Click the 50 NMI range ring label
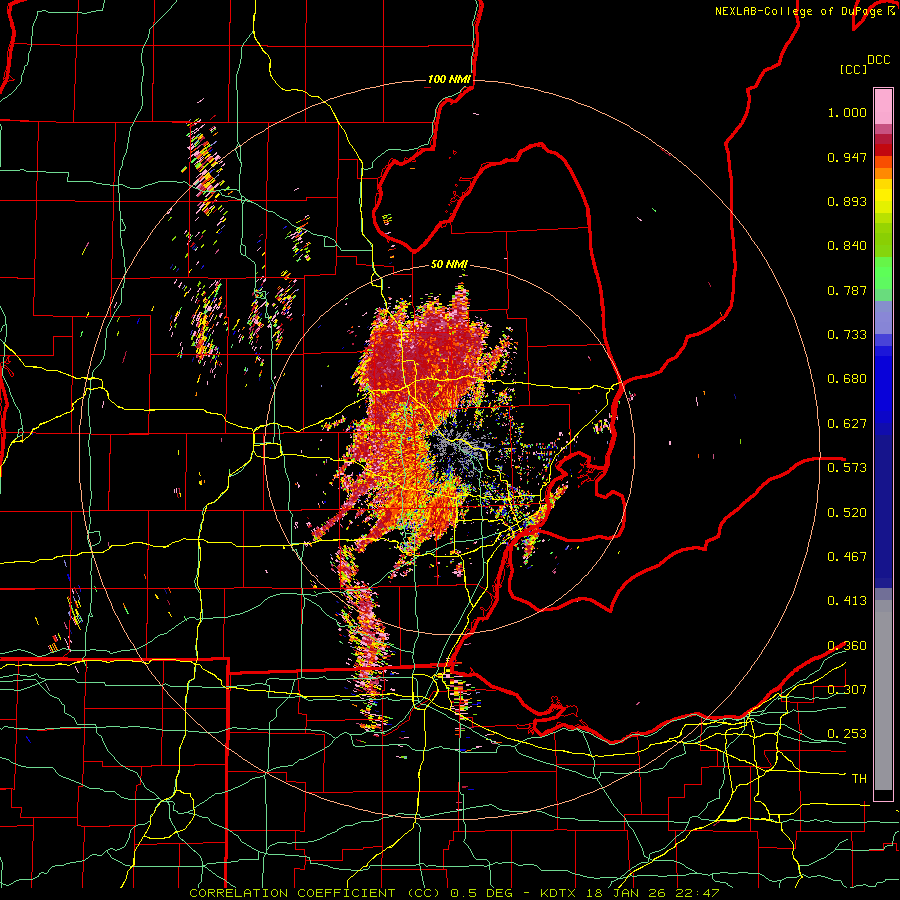This screenshot has width=900, height=900. coord(449,265)
